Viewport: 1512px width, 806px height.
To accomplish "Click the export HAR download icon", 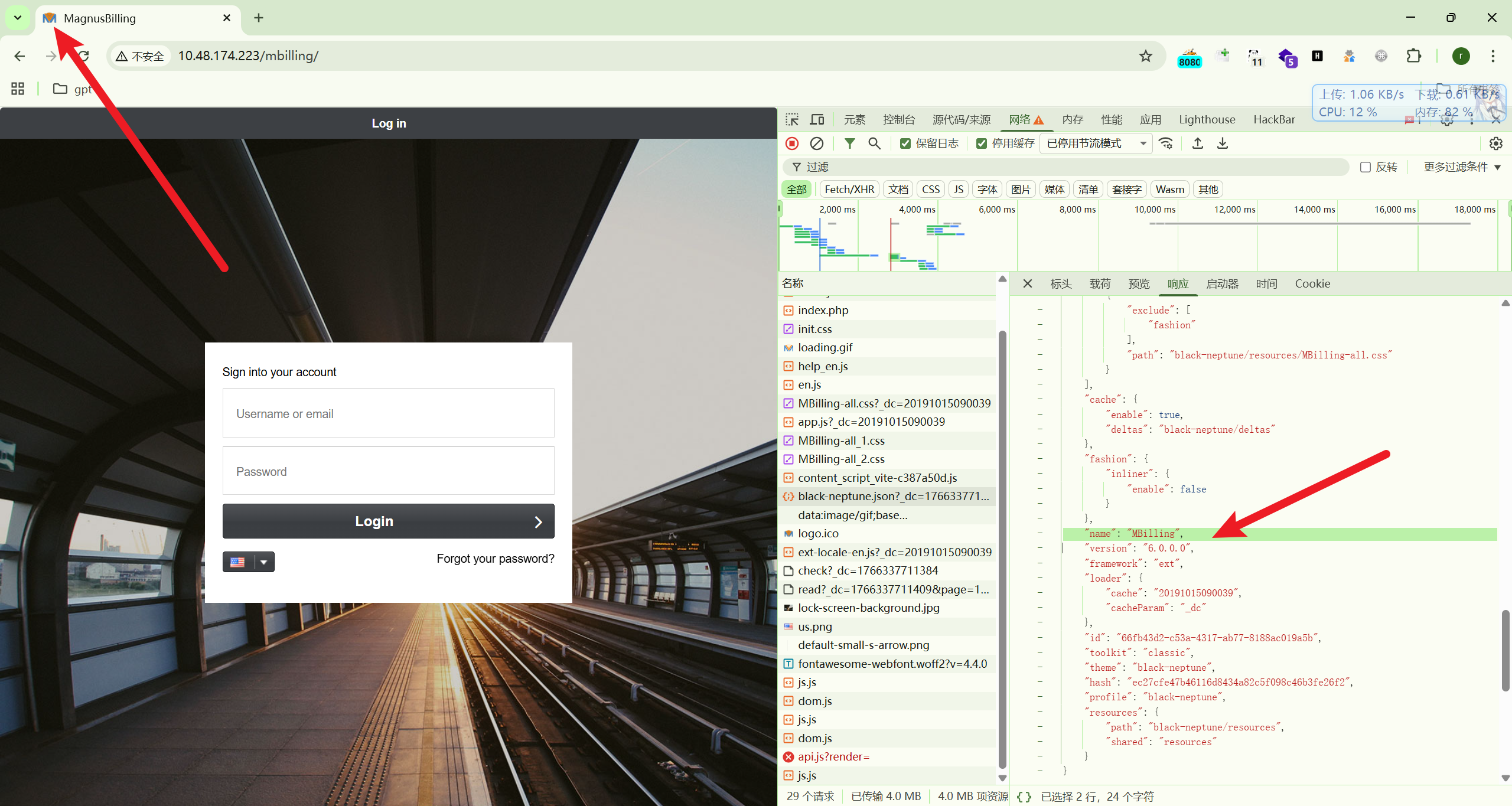I will (x=1223, y=143).
